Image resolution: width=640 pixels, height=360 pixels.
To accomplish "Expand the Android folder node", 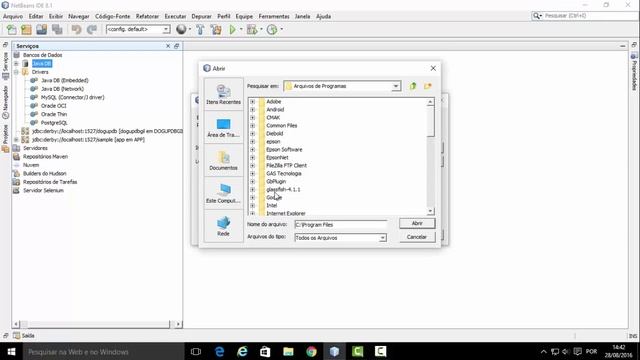I will coord(252,109).
